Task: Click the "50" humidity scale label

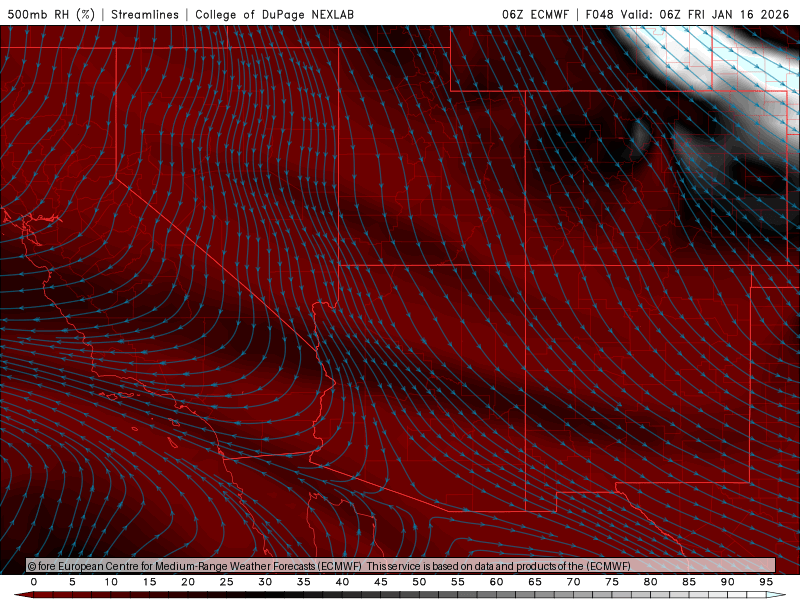Action: (419, 582)
